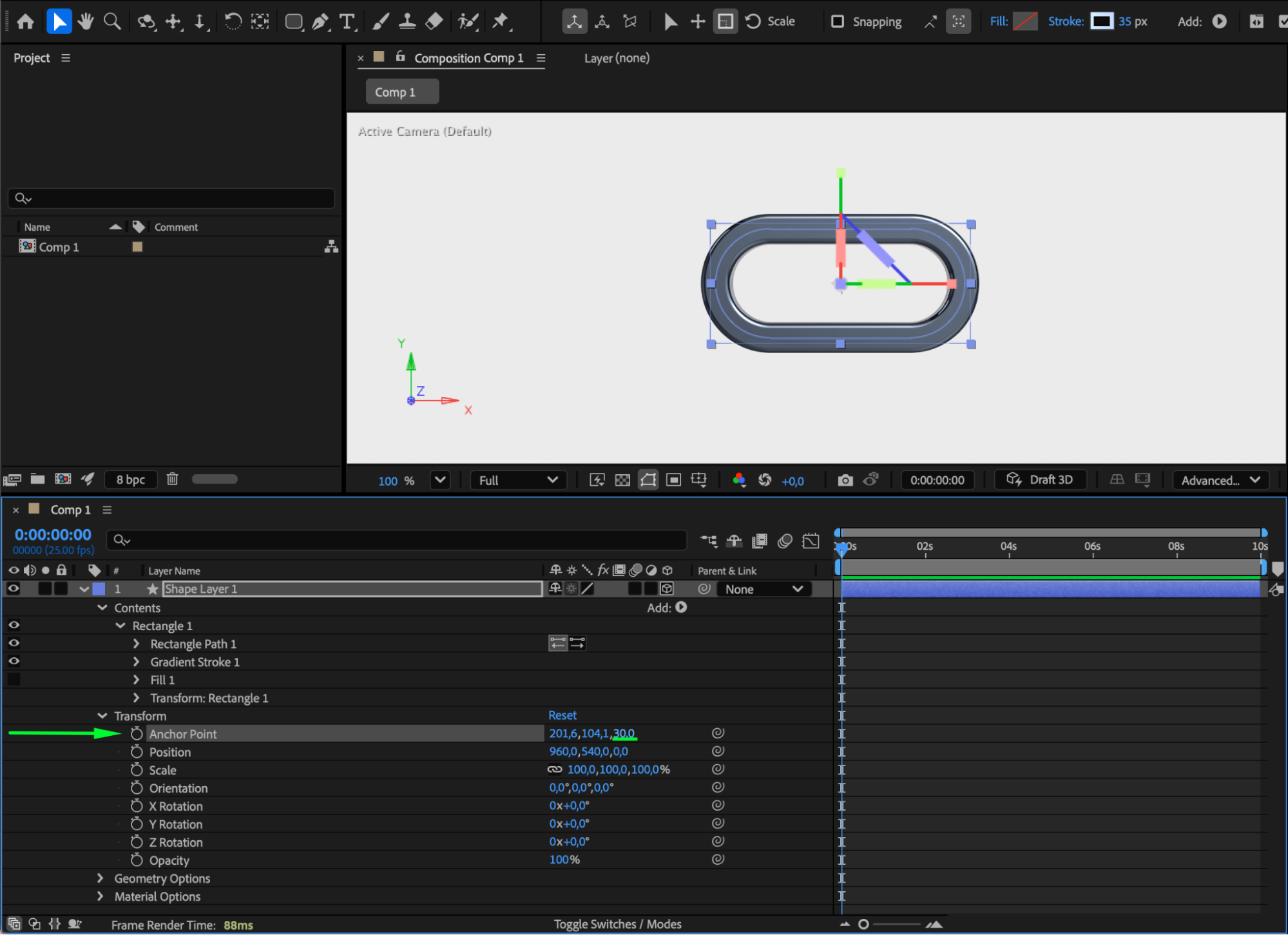Select the Hand tool in toolbar
The width and height of the screenshot is (1288, 935).
85,21
